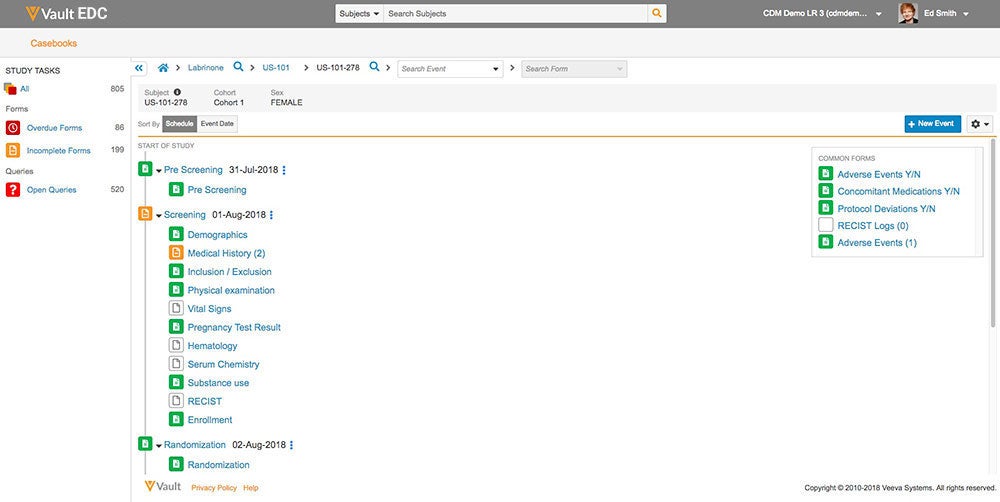This screenshot has width=1000, height=502.
Task: Click the subject info icon
Action: pos(177,92)
